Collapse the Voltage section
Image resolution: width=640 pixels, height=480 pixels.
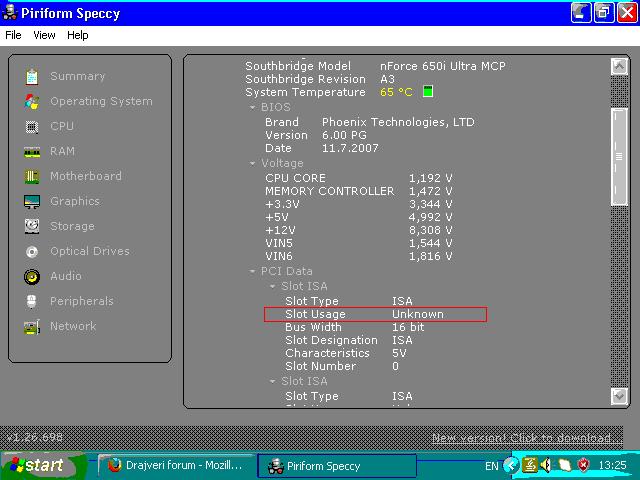click(x=252, y=164)
